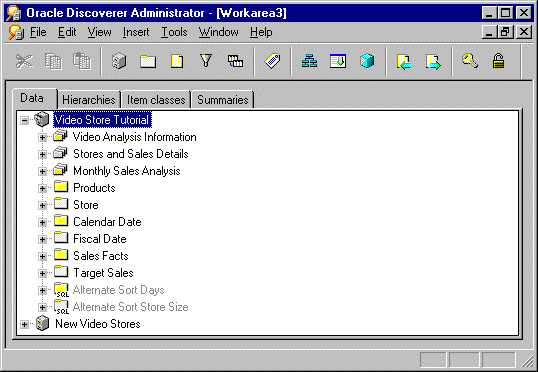538x372 pixels.
Task: Click the Import toolbar icon with green left arrow
Action: pyautogui.click(x=404, y=62)
